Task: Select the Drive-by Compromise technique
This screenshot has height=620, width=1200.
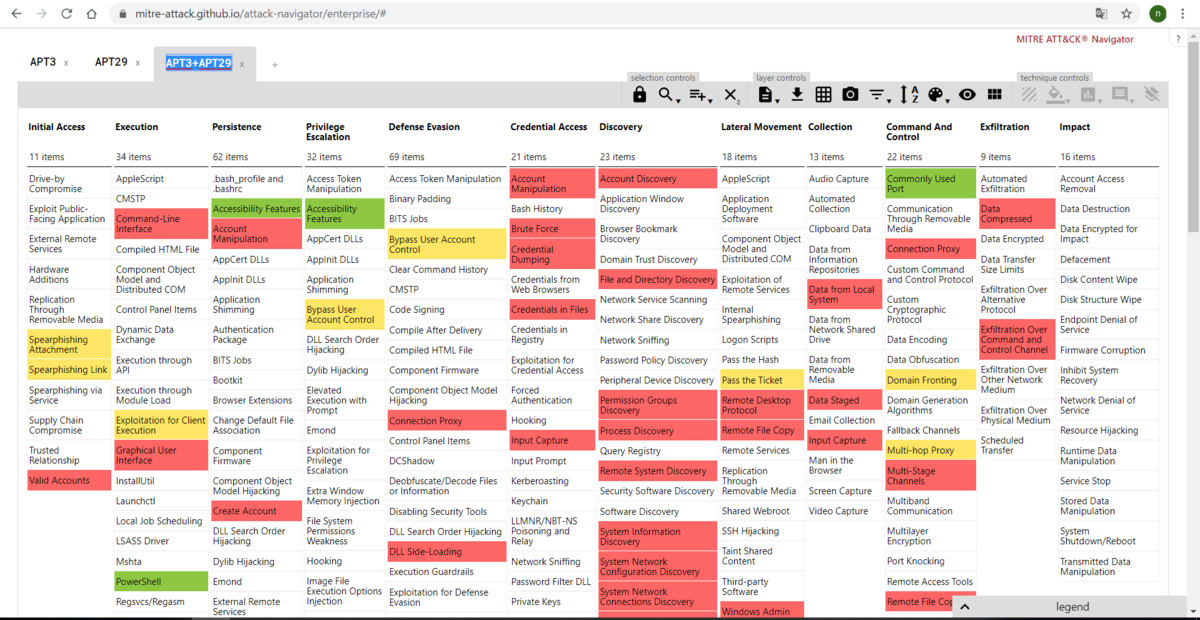Action: coord(69,184)
